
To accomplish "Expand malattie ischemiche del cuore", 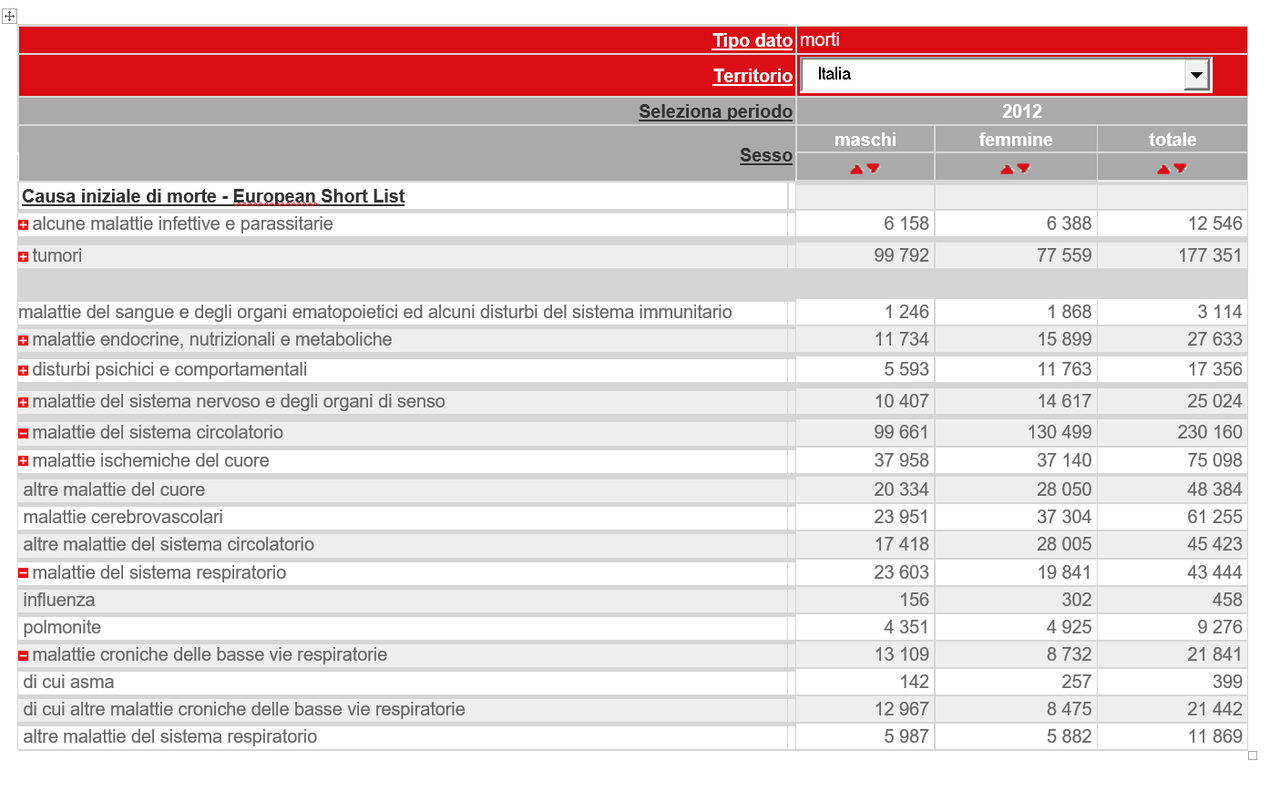I will [24, 463].
